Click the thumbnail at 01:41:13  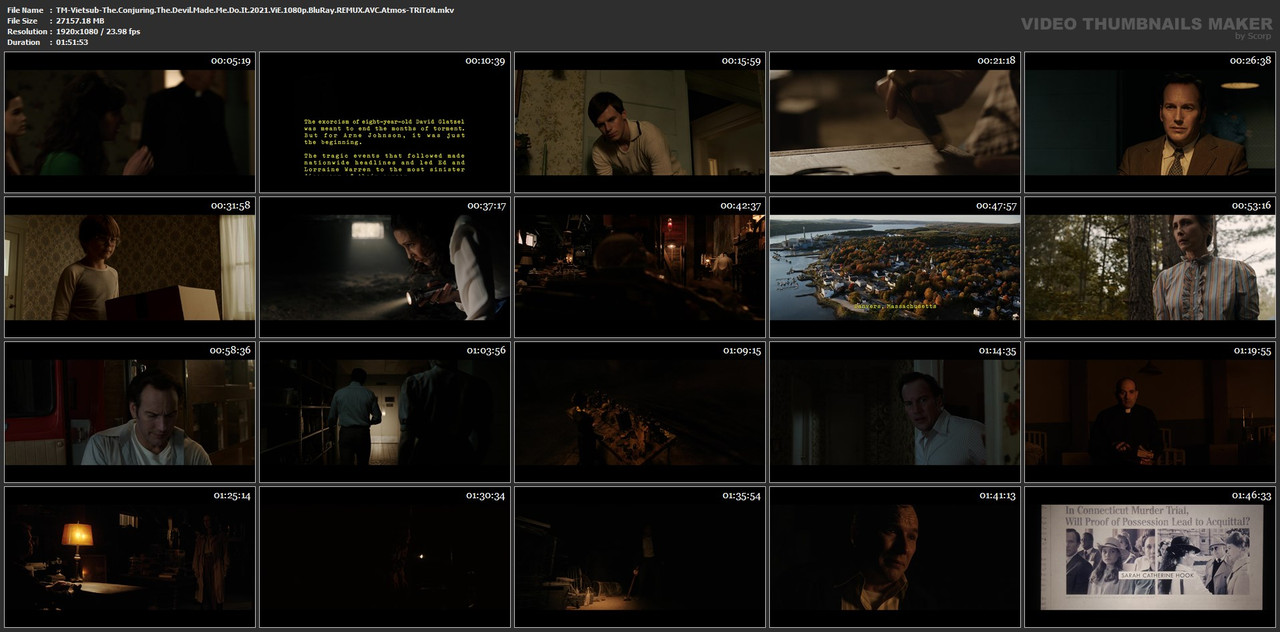[x=895, y=557]
